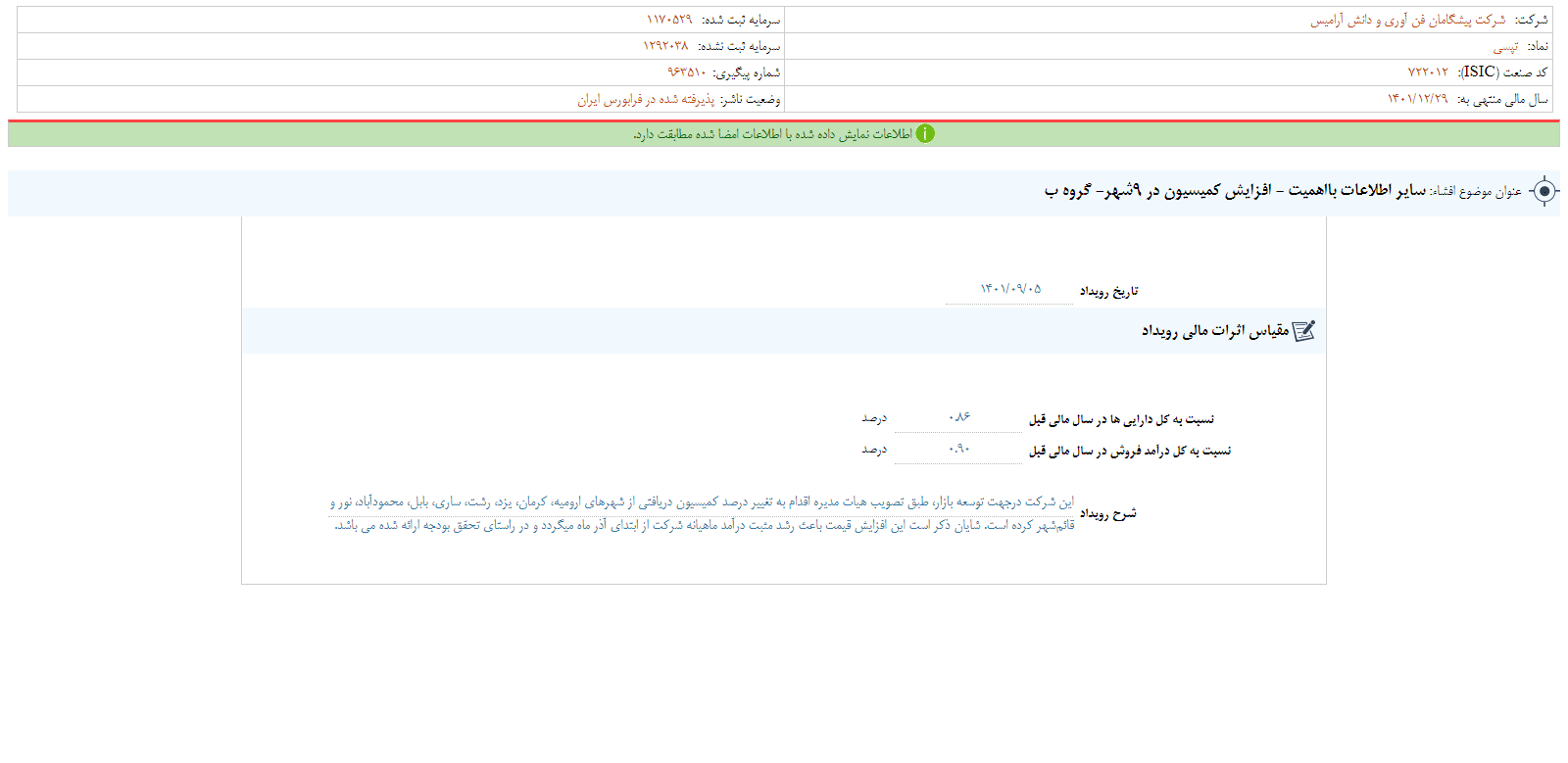Image resolution: width=1568 pixels, height=763 pixels.
Task: Click the event date field ۱۴۰۱/۰۹/۰۵
Action: pyautogui.click(x=1009, y=290)
